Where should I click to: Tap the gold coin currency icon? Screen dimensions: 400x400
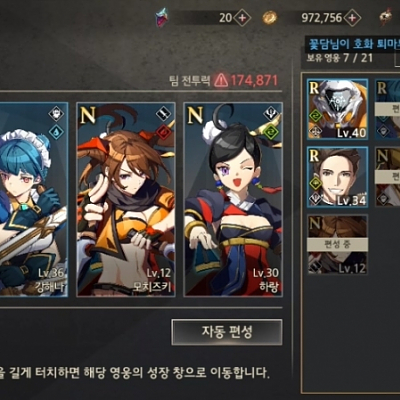269,18
